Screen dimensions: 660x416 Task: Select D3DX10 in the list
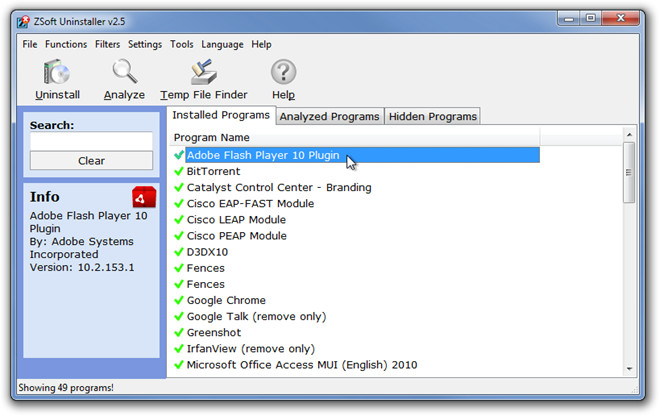207,252
